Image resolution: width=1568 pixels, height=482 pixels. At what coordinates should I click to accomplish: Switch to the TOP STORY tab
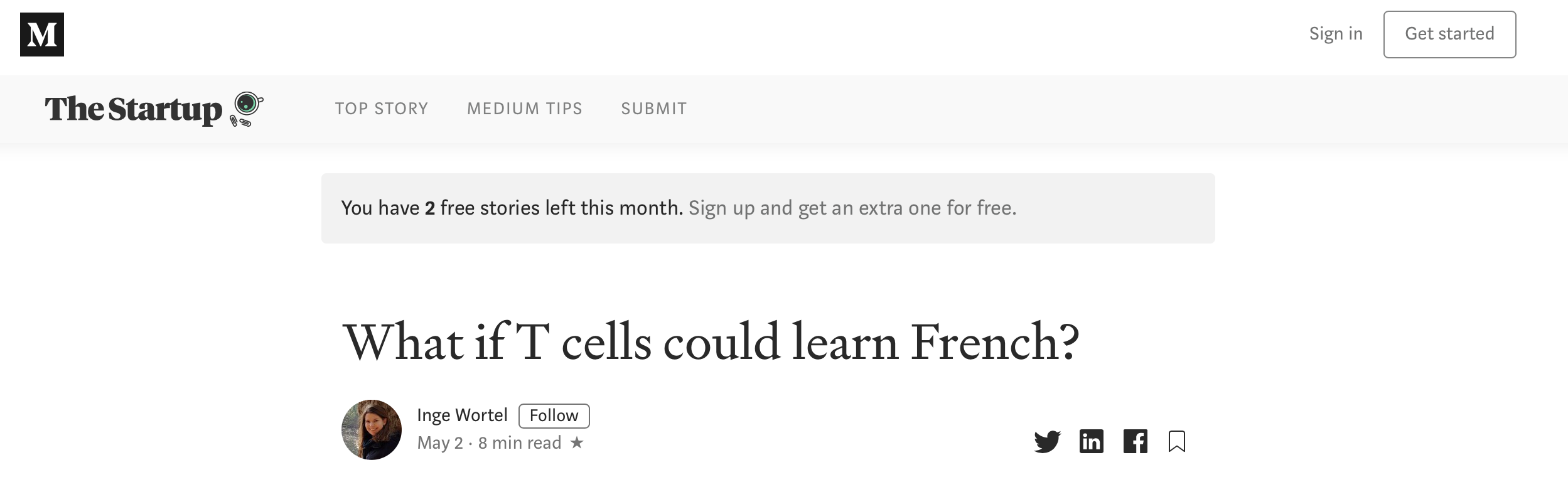click(x=381, y=109)
